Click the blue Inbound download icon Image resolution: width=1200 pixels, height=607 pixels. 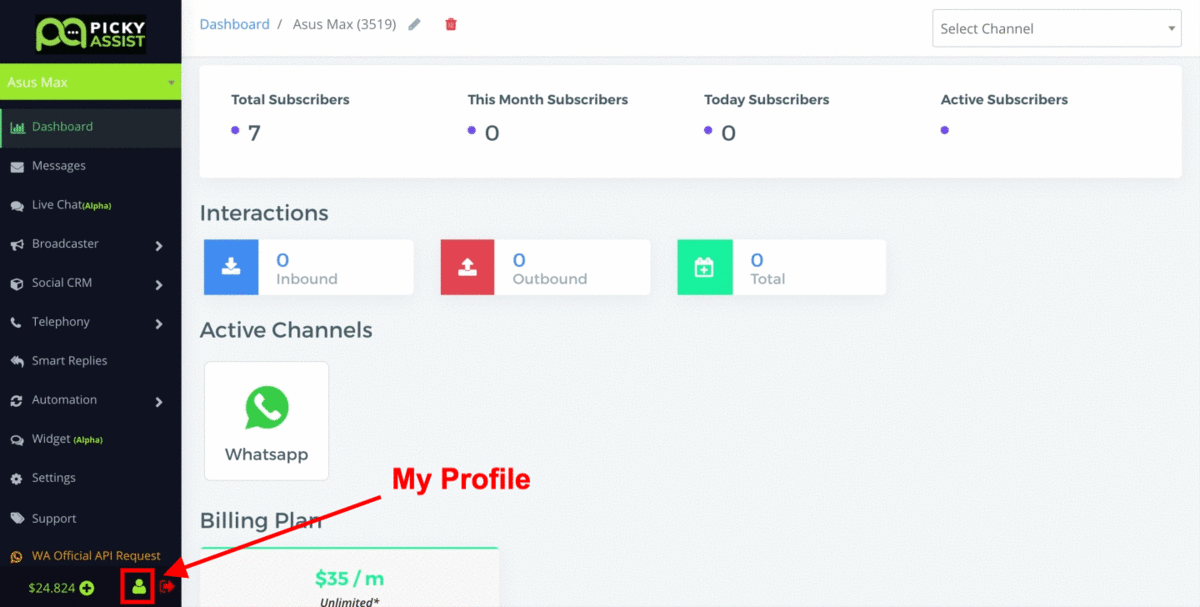[x=231, y=267]
